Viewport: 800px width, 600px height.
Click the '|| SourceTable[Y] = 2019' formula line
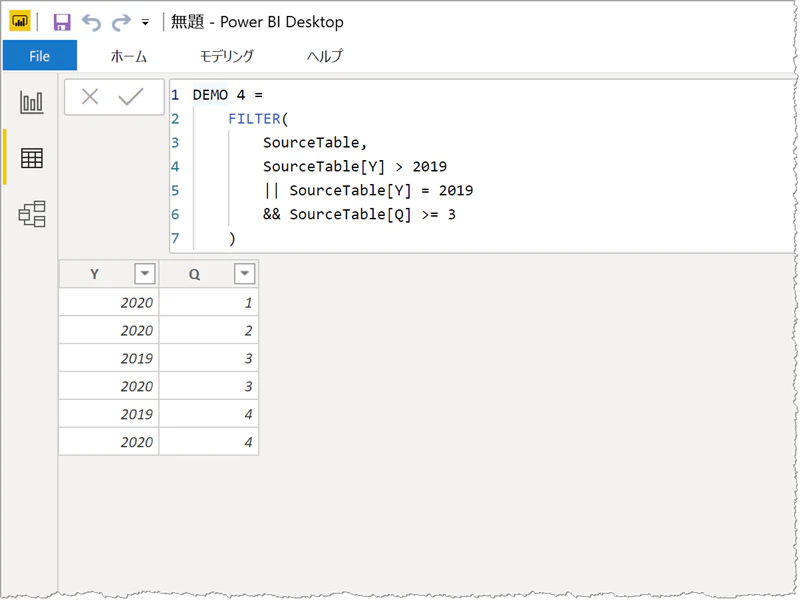click(368, 191)
